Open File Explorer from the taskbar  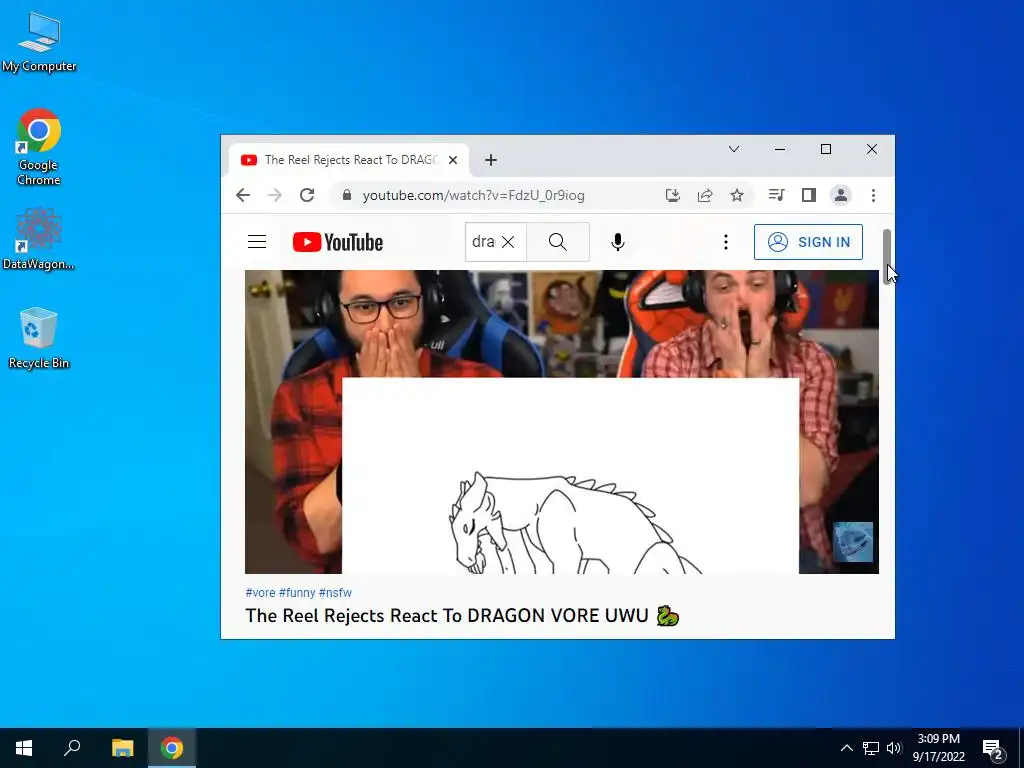tap(122, 748)
